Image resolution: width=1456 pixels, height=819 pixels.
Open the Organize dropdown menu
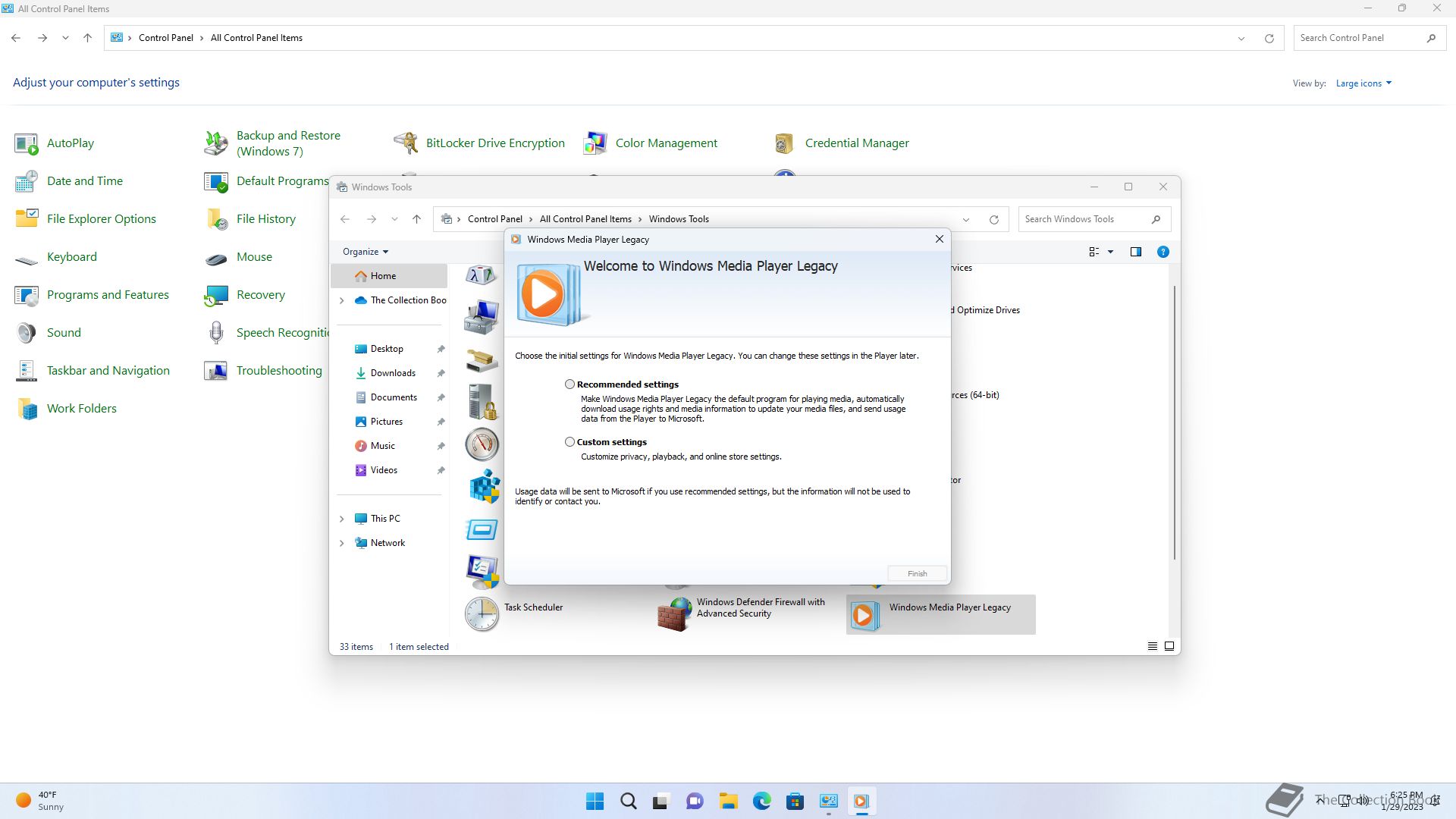point(366,252)
